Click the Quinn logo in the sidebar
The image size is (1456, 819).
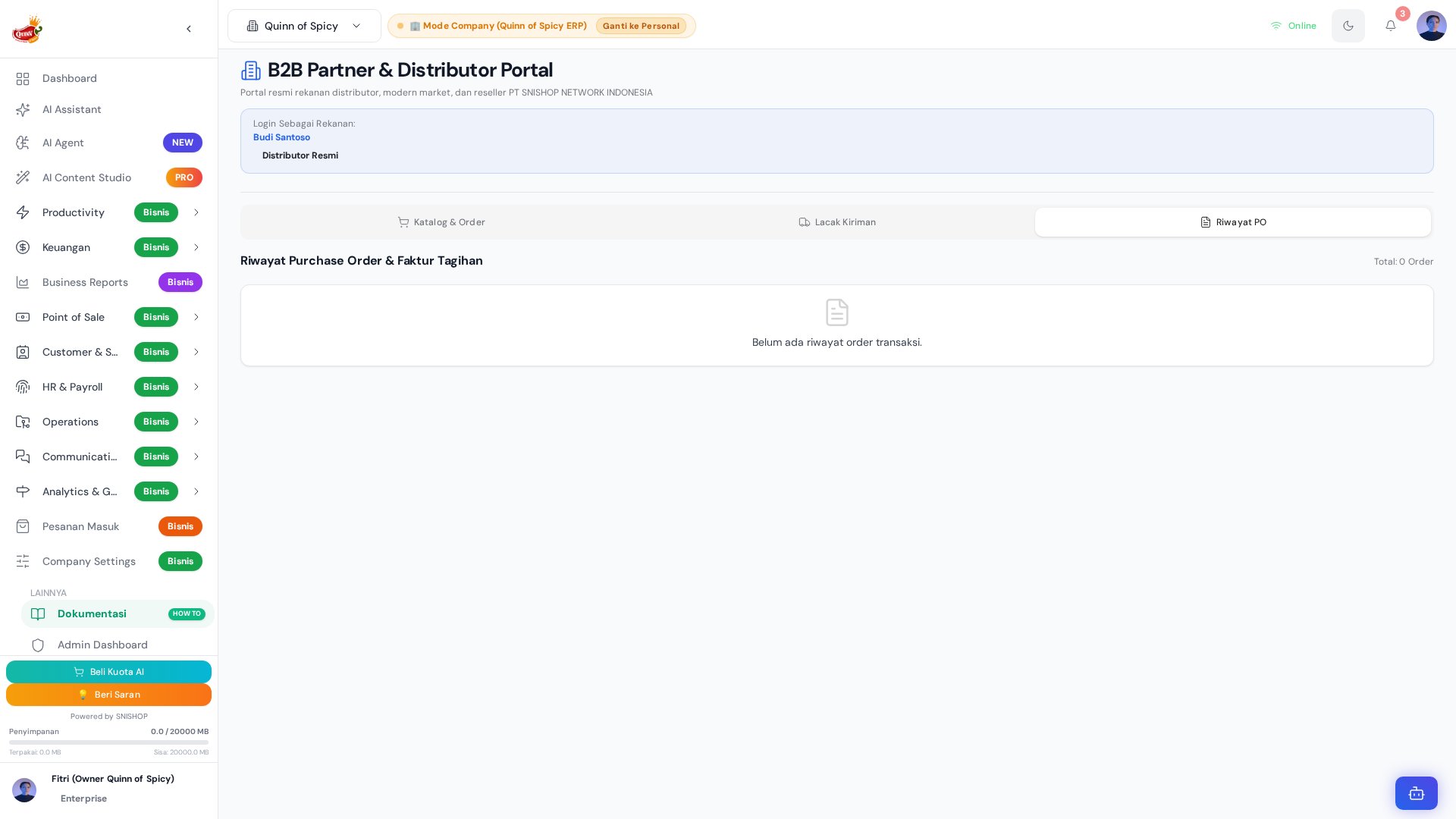coord(27,30)
